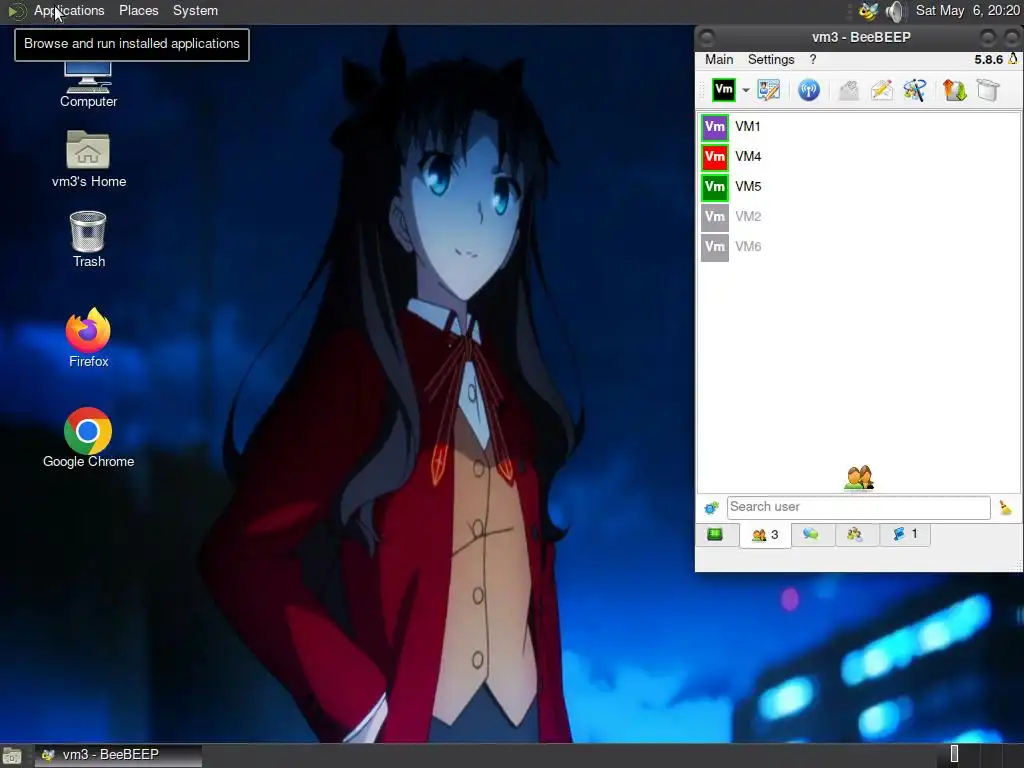This screenshot has height=768, width=1024.
Task: Click the grey box toolbar icon
Action: [x=987, y=89]
